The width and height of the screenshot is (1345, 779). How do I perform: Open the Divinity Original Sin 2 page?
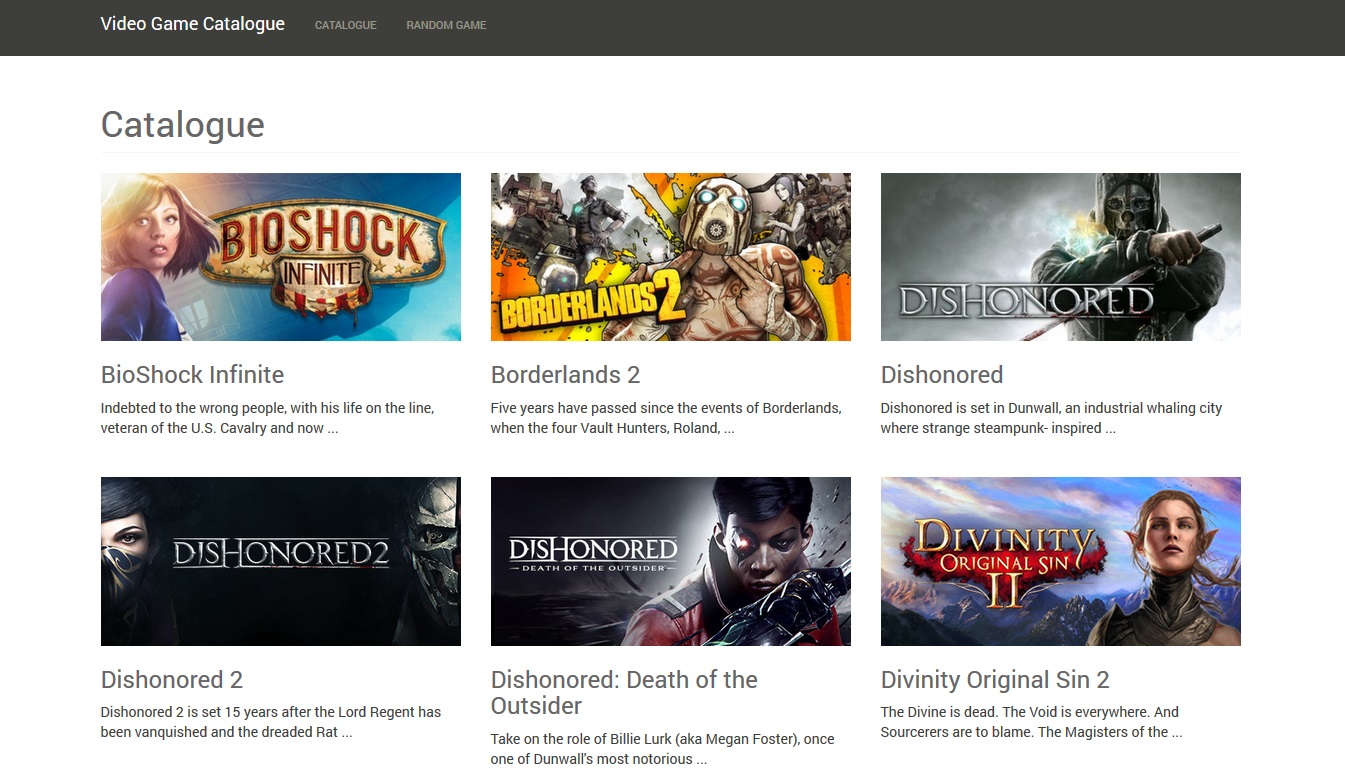pyautogui.click(x=994, y=679)
